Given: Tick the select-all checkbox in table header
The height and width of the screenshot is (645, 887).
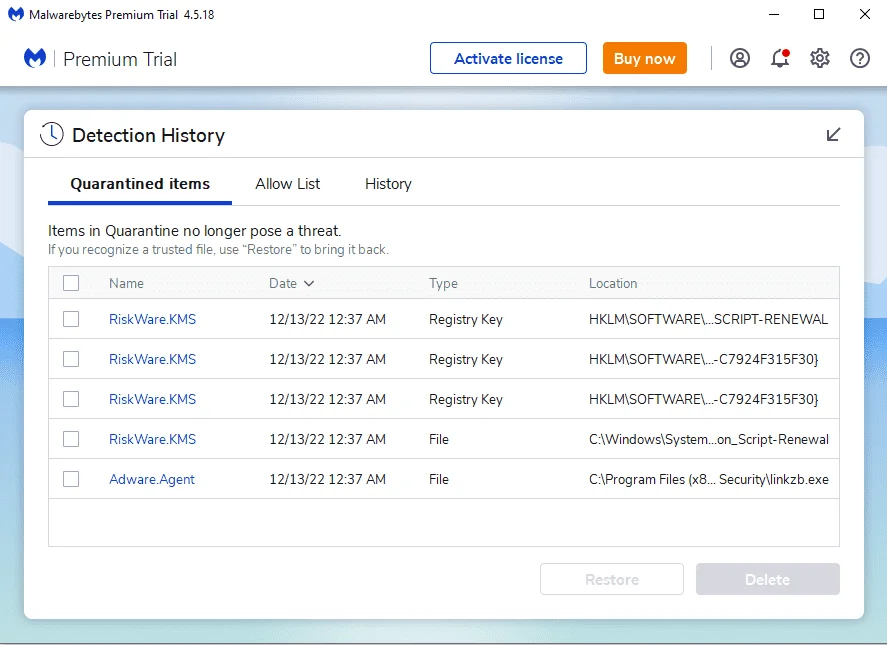Looking at the screenshot, I should point(71,283).
